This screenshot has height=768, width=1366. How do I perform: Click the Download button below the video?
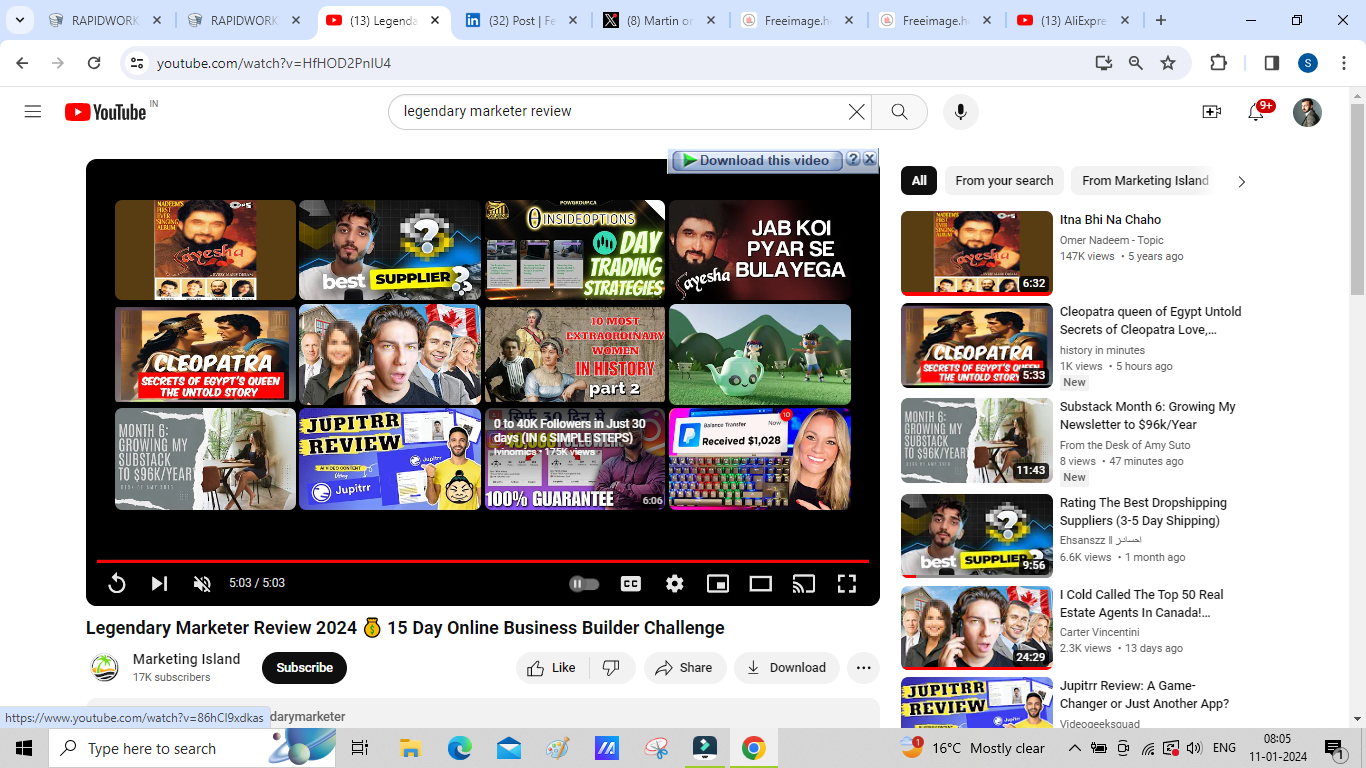787,668
